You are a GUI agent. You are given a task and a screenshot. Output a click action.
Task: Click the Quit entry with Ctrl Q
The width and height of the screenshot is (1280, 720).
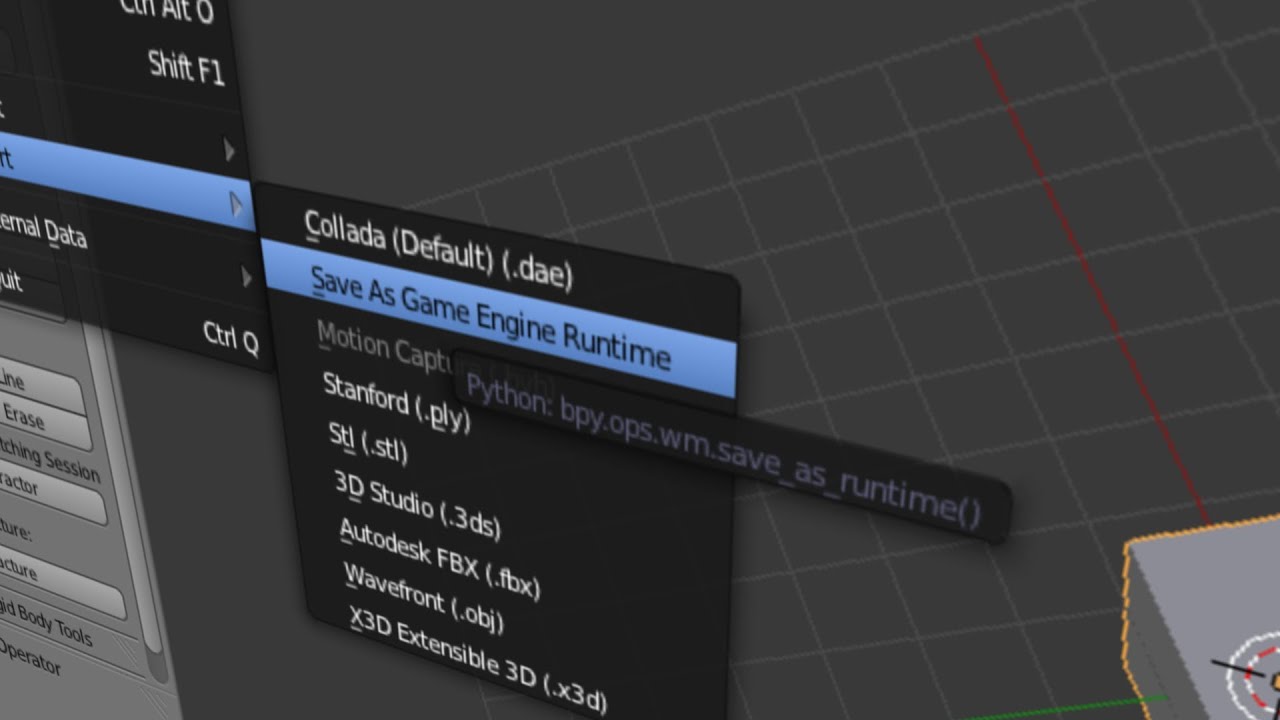tap(130, 310)
